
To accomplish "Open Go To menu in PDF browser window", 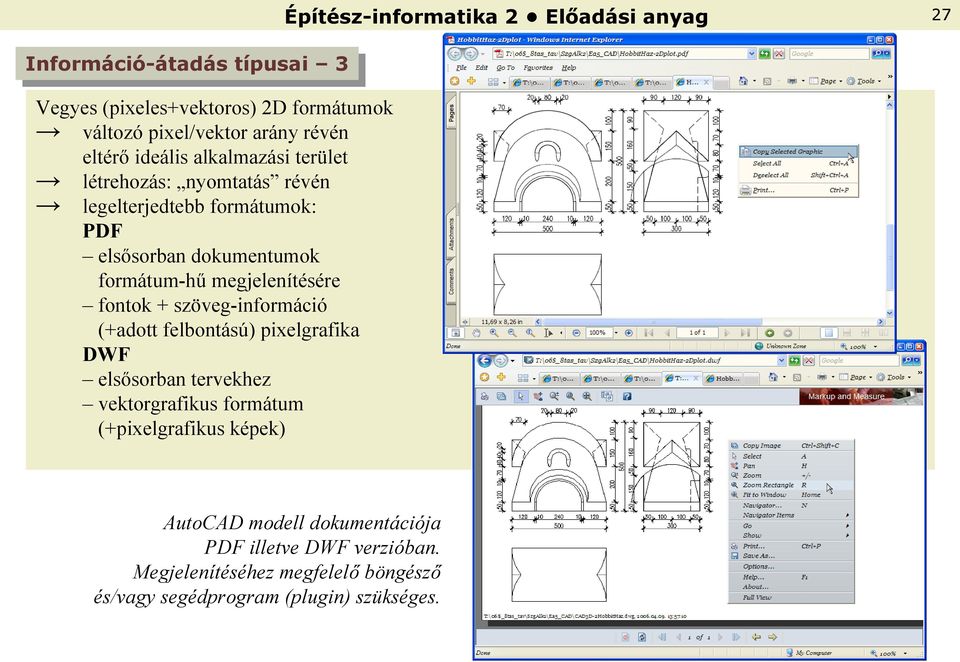I will 505,68.
